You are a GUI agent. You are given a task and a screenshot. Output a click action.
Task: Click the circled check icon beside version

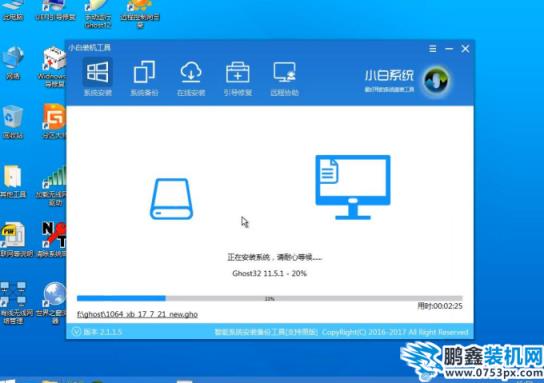(x=76, y=332)
